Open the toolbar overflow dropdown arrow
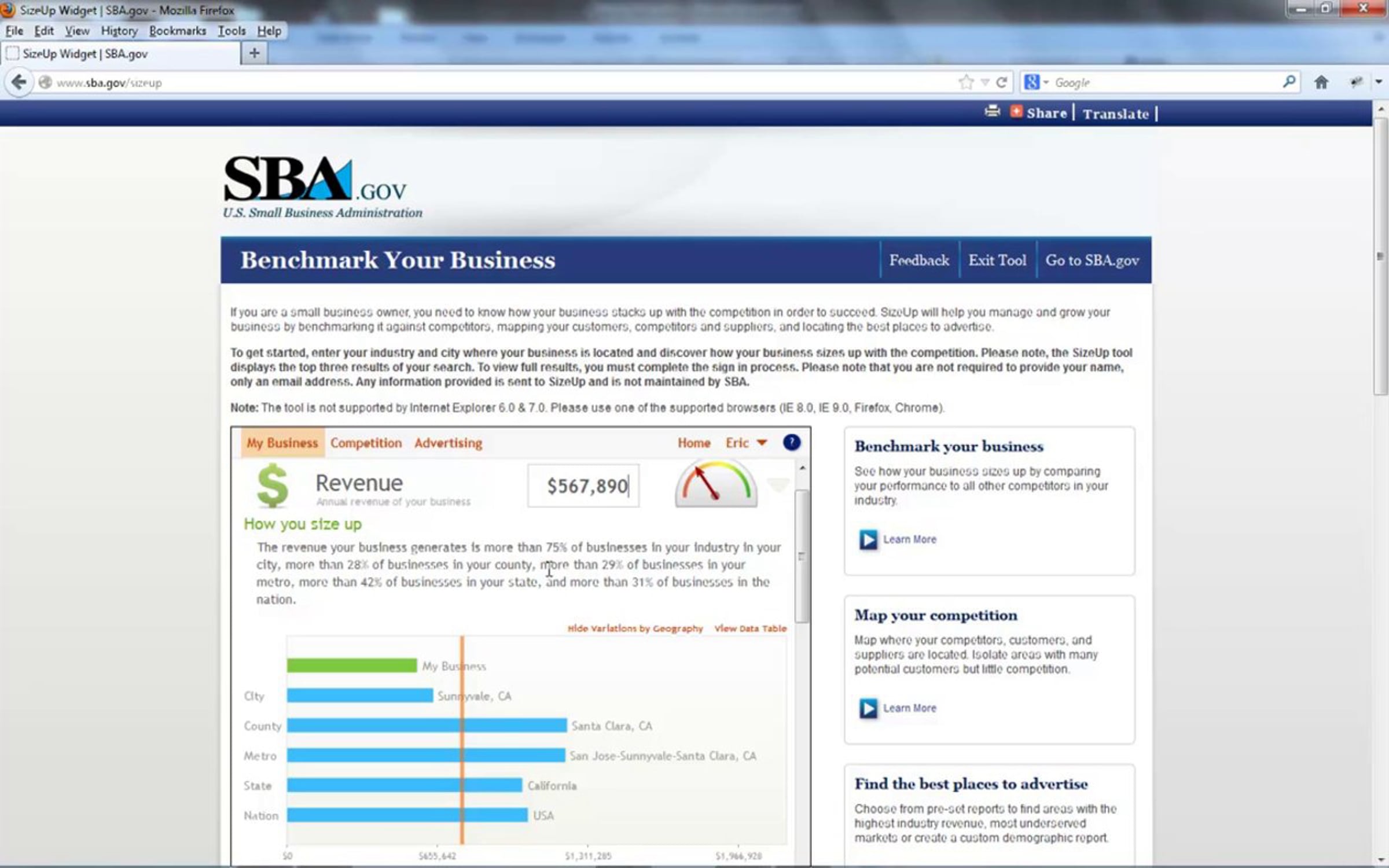The height and width of the screenshot is (868, 1389). coord(1379,82)
